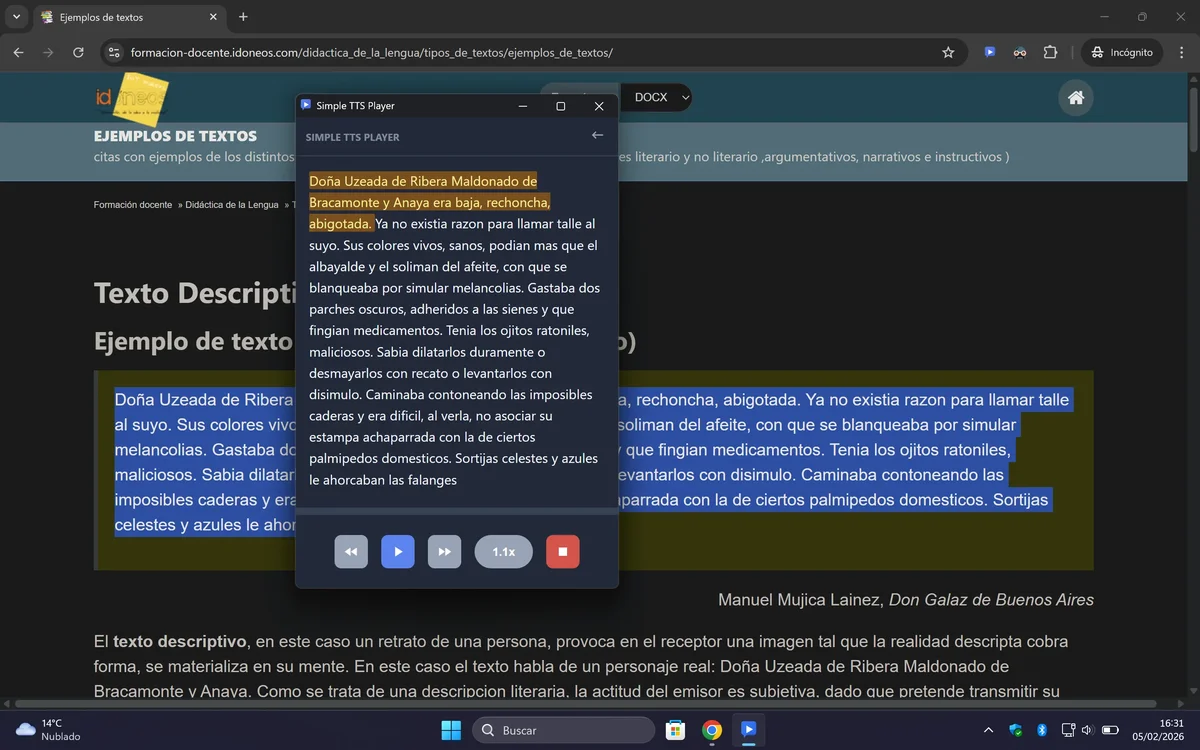Skip forward in the TTS player

click(444, 551)
